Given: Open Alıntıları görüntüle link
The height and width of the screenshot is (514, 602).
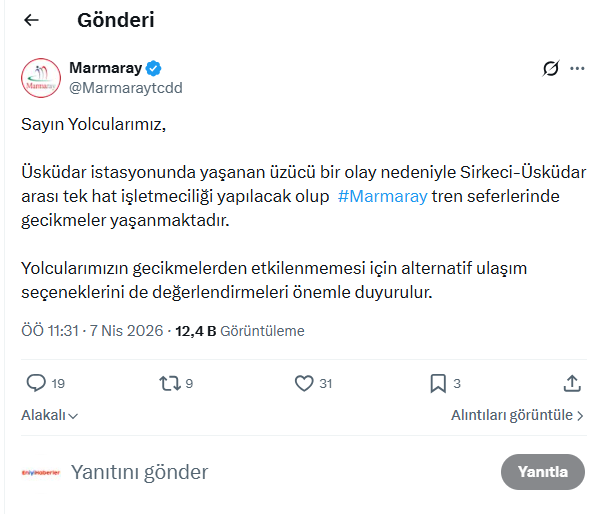Looking at the screenshot, I should click(517, 415).
